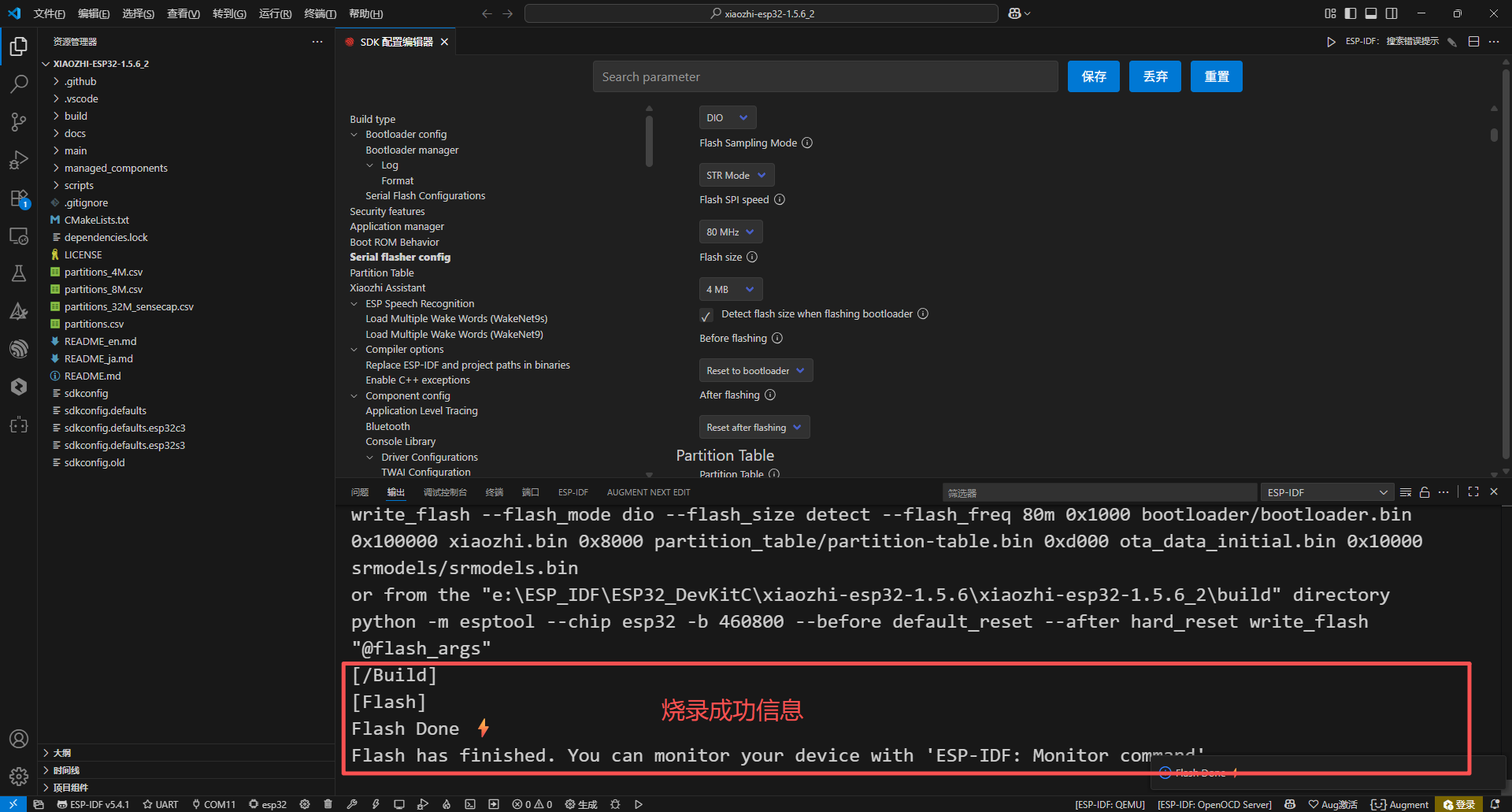This screenshot has width=1512, height=812.
Task: Switch to the AUGMENT NEXT EDIT tab
Action: pos(648,492)
